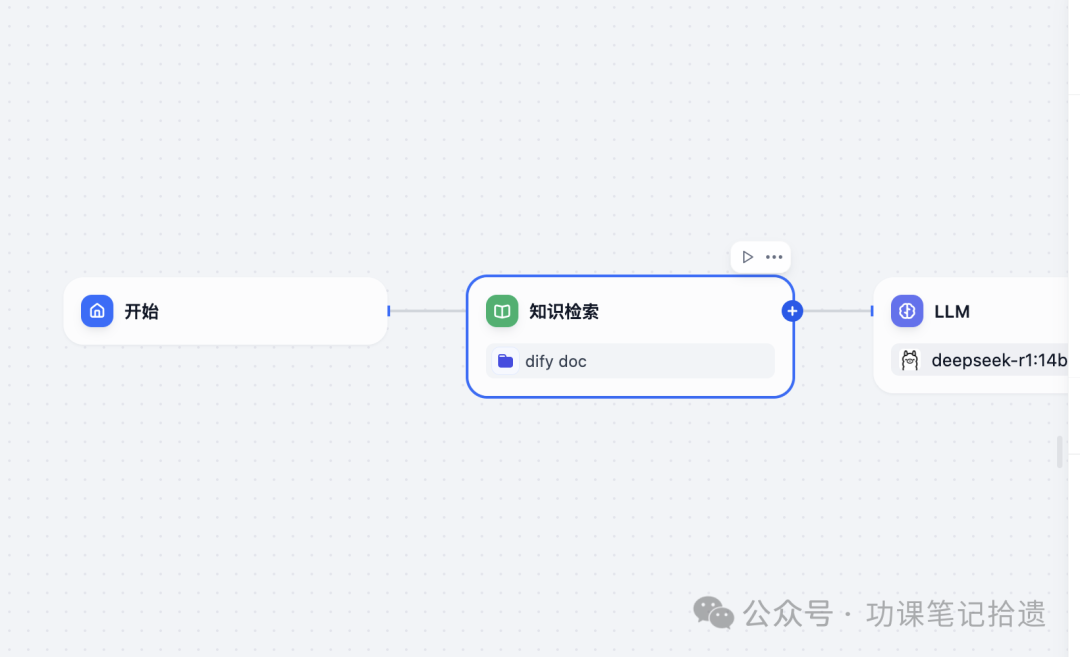Click the blue folder icon beside dify doc
1080x657 pixels.
506,360
